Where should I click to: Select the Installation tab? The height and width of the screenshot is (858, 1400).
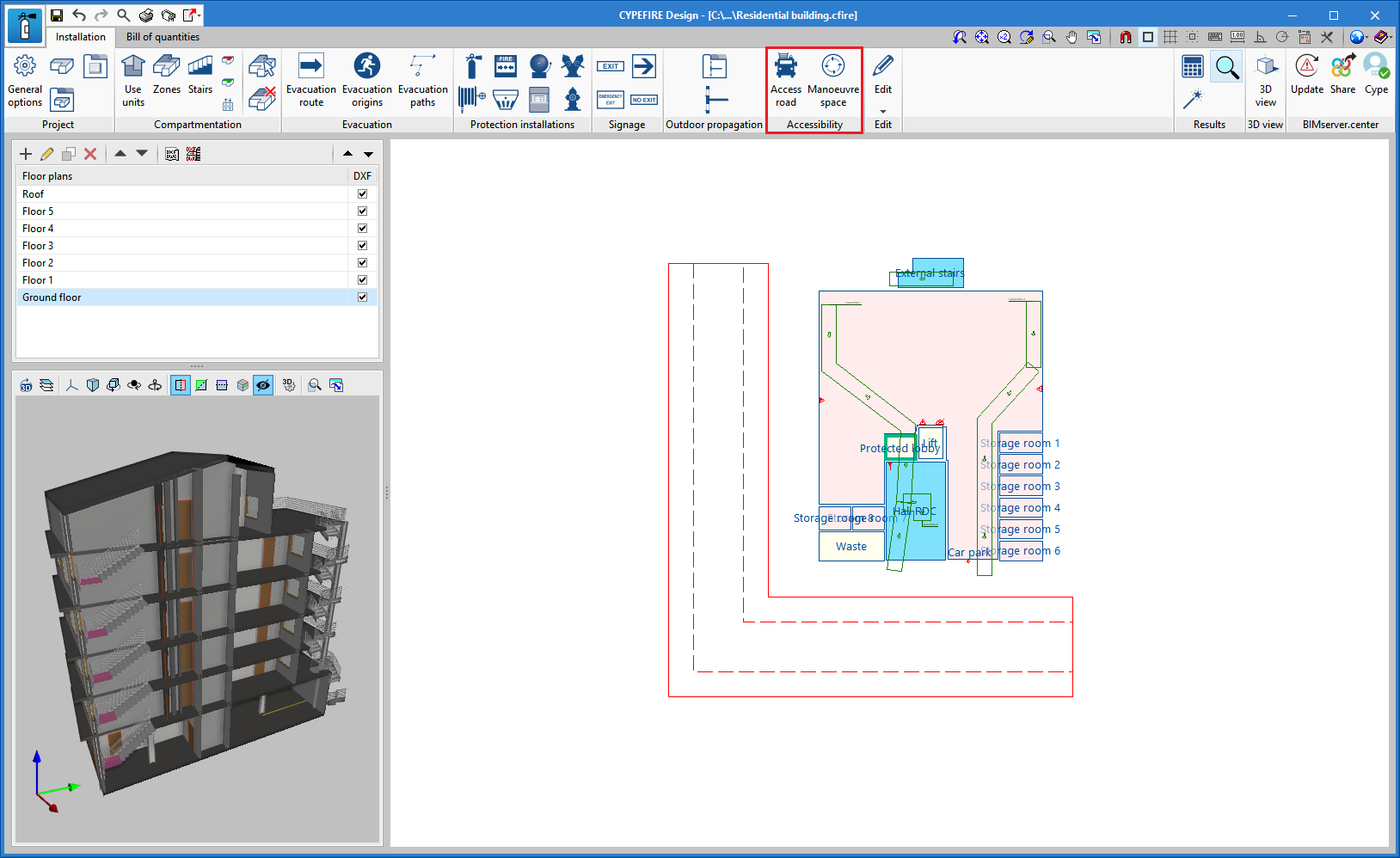click(80, 37)
